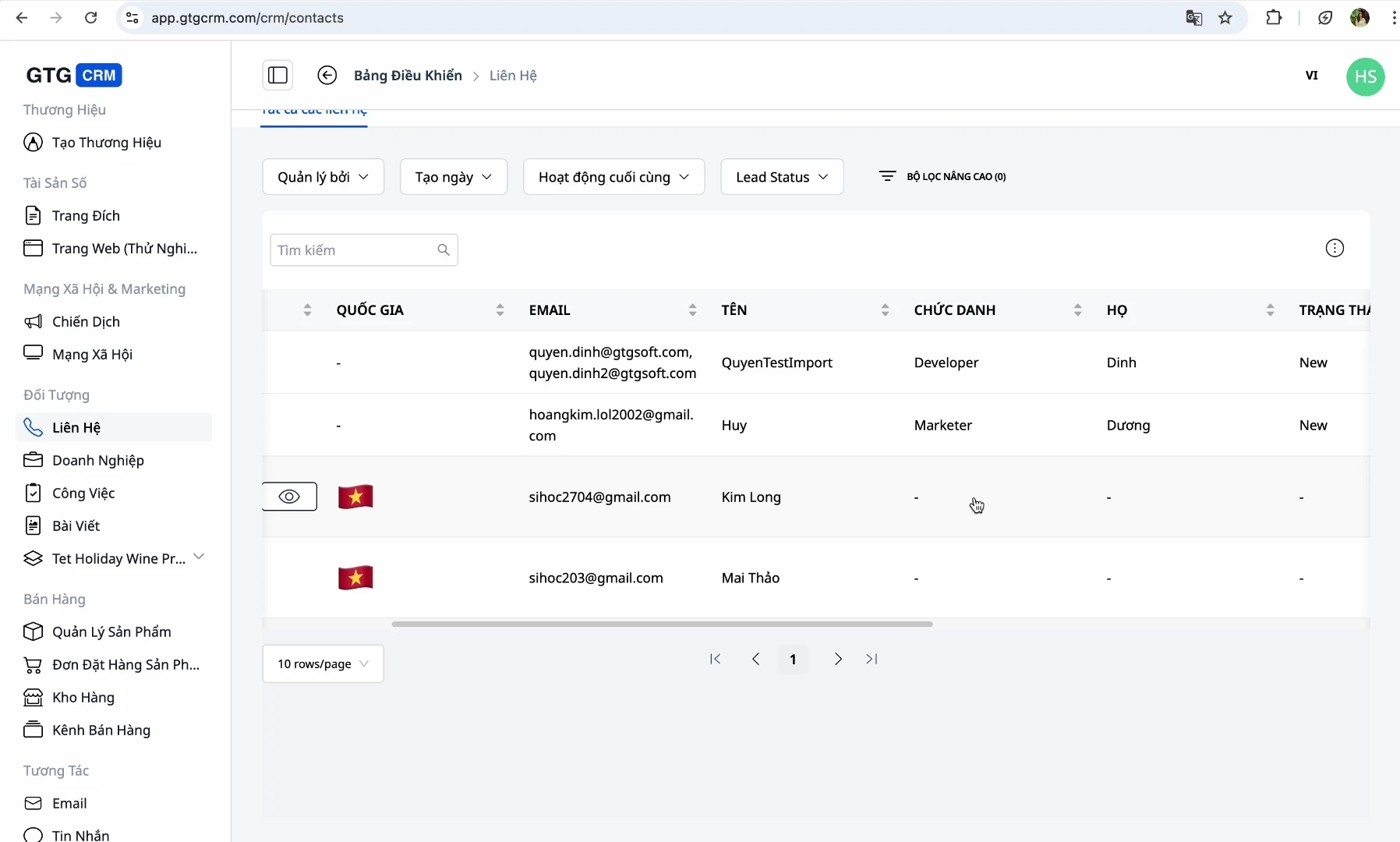Go to the next page arrow
The height and width of the screenshot is (842, 1400).
(x=838, y=660)
